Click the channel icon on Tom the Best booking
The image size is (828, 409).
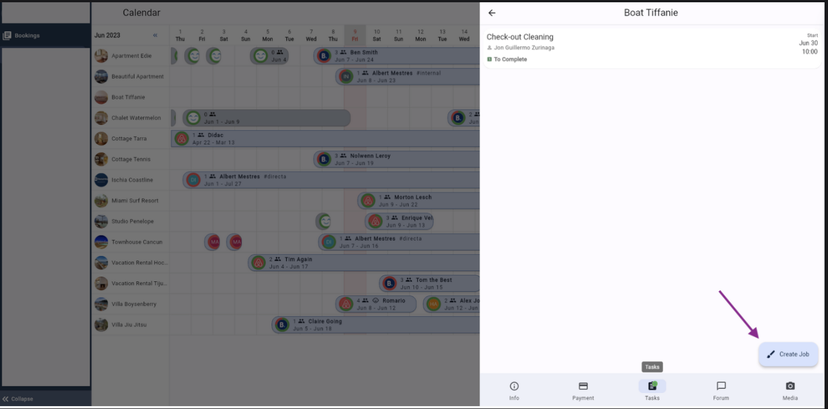389,283
